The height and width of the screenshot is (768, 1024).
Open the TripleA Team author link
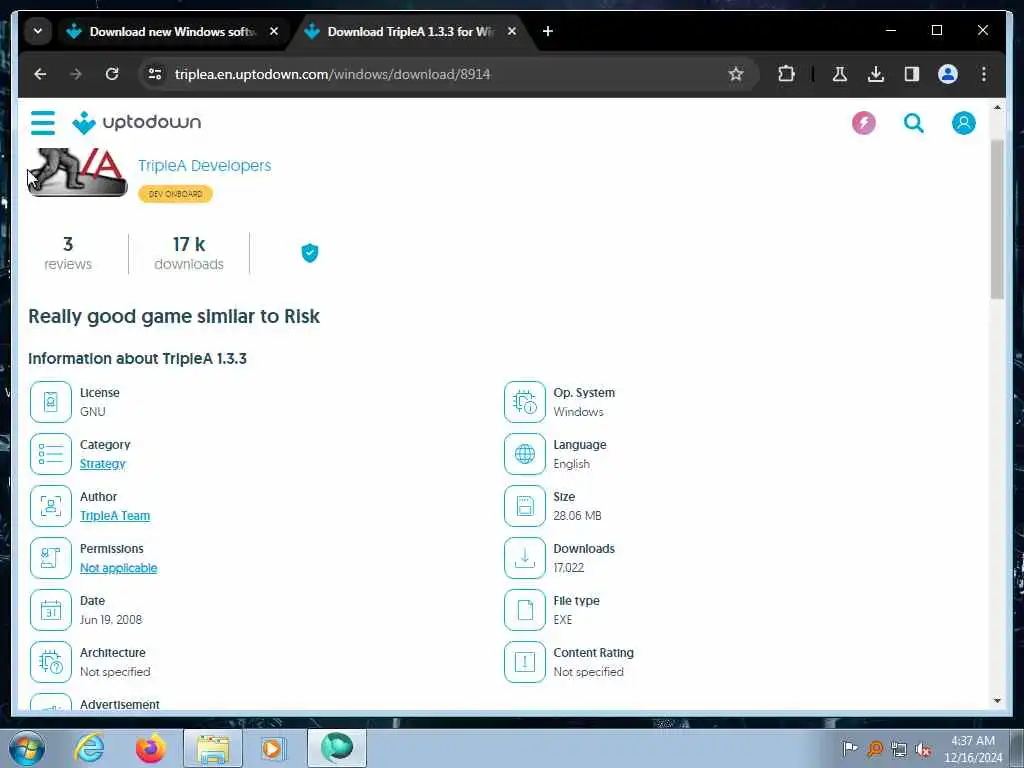115,516
